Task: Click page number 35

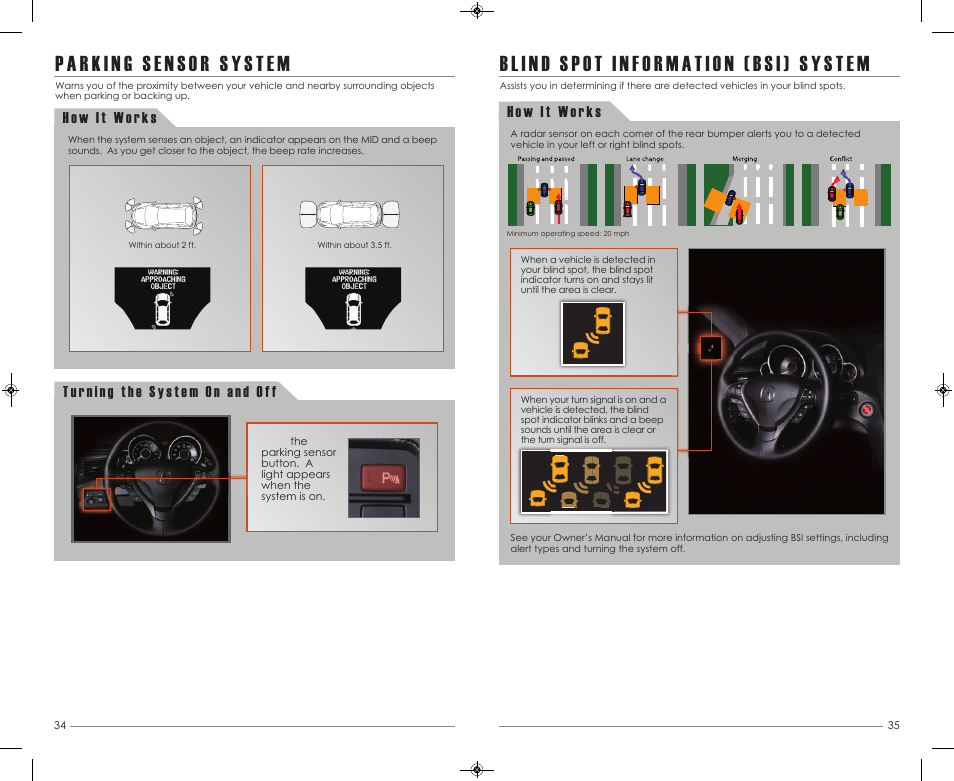Action: (893, 725)
